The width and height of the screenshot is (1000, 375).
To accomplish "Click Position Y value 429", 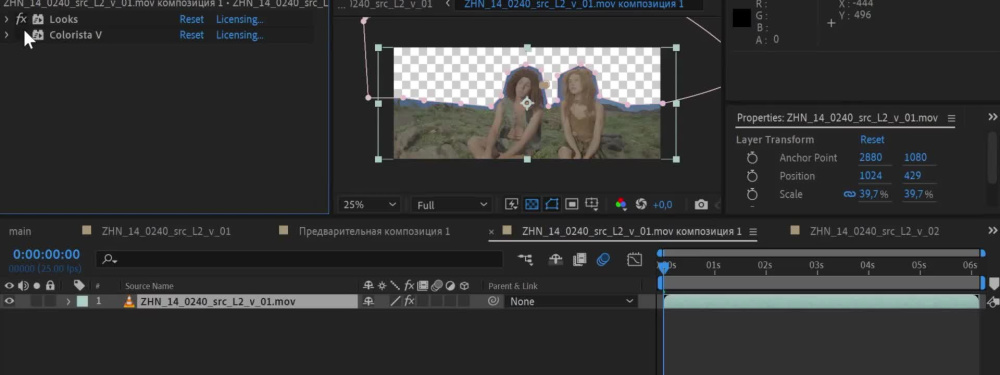I will click(x=912, y=176).
